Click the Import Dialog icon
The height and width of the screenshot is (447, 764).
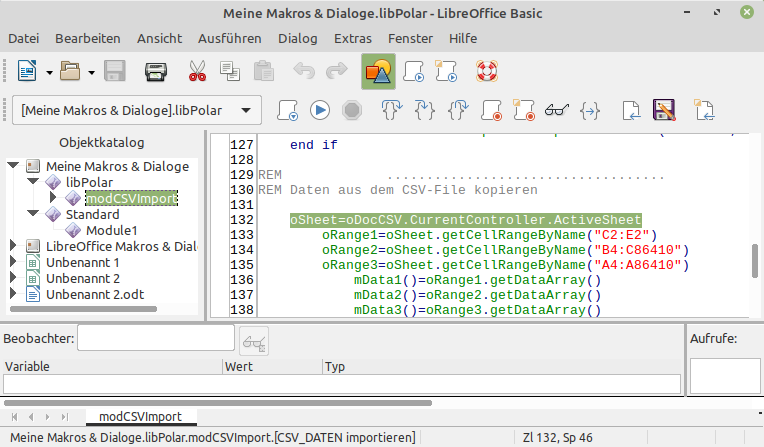pos(704,110)
